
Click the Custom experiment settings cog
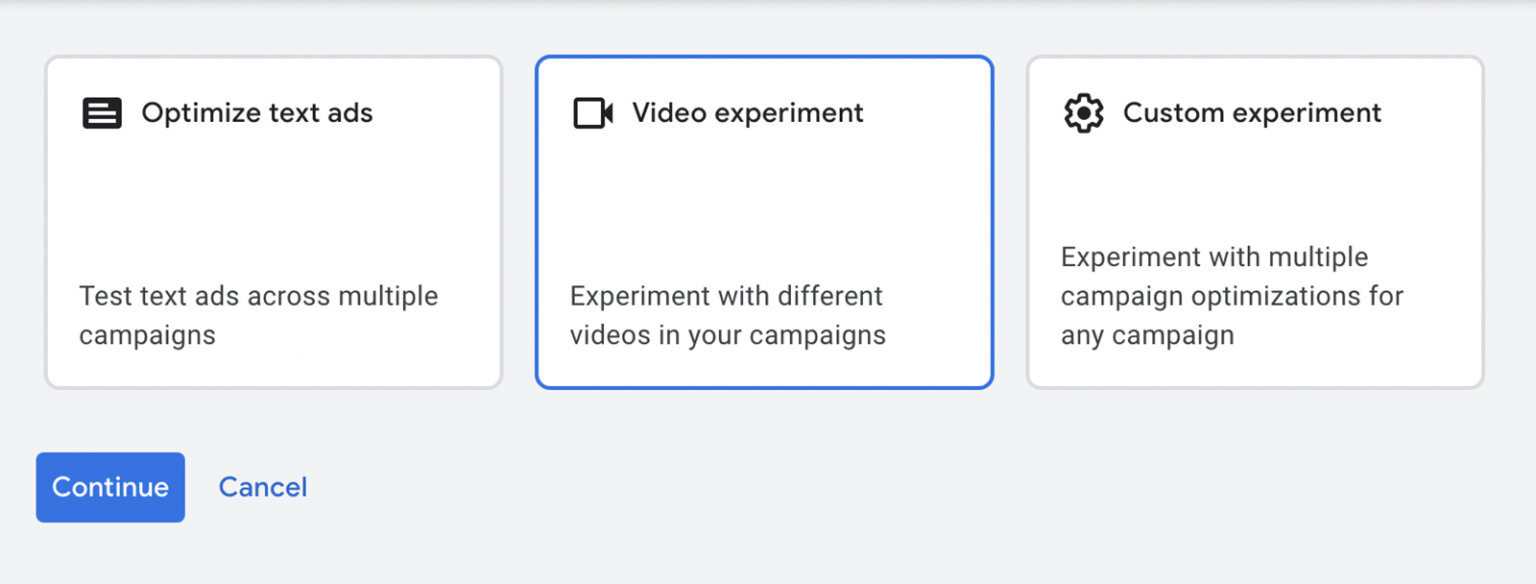coord(1085,112)
